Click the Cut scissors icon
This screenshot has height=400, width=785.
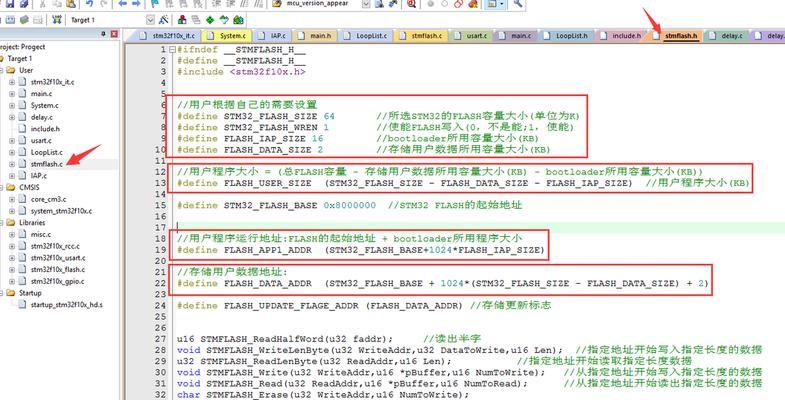tap(43, 4)
